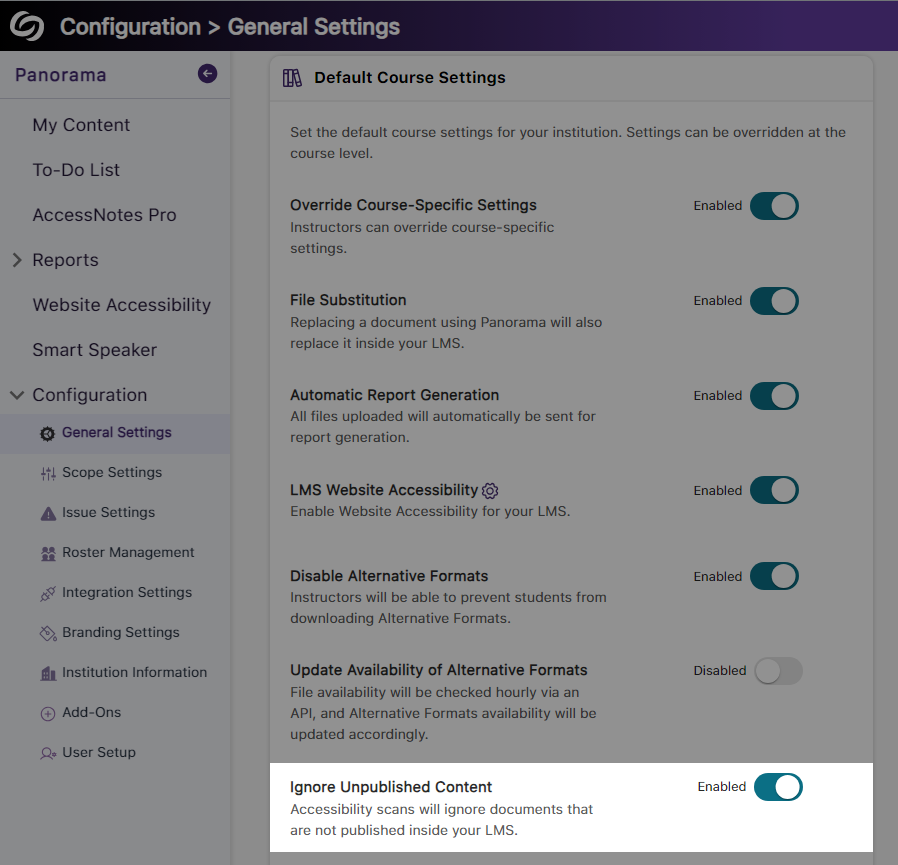This screenshot has height=865, width=898.
Task: Expand the Reports section chevron
Action: click(x=17, y=260)
